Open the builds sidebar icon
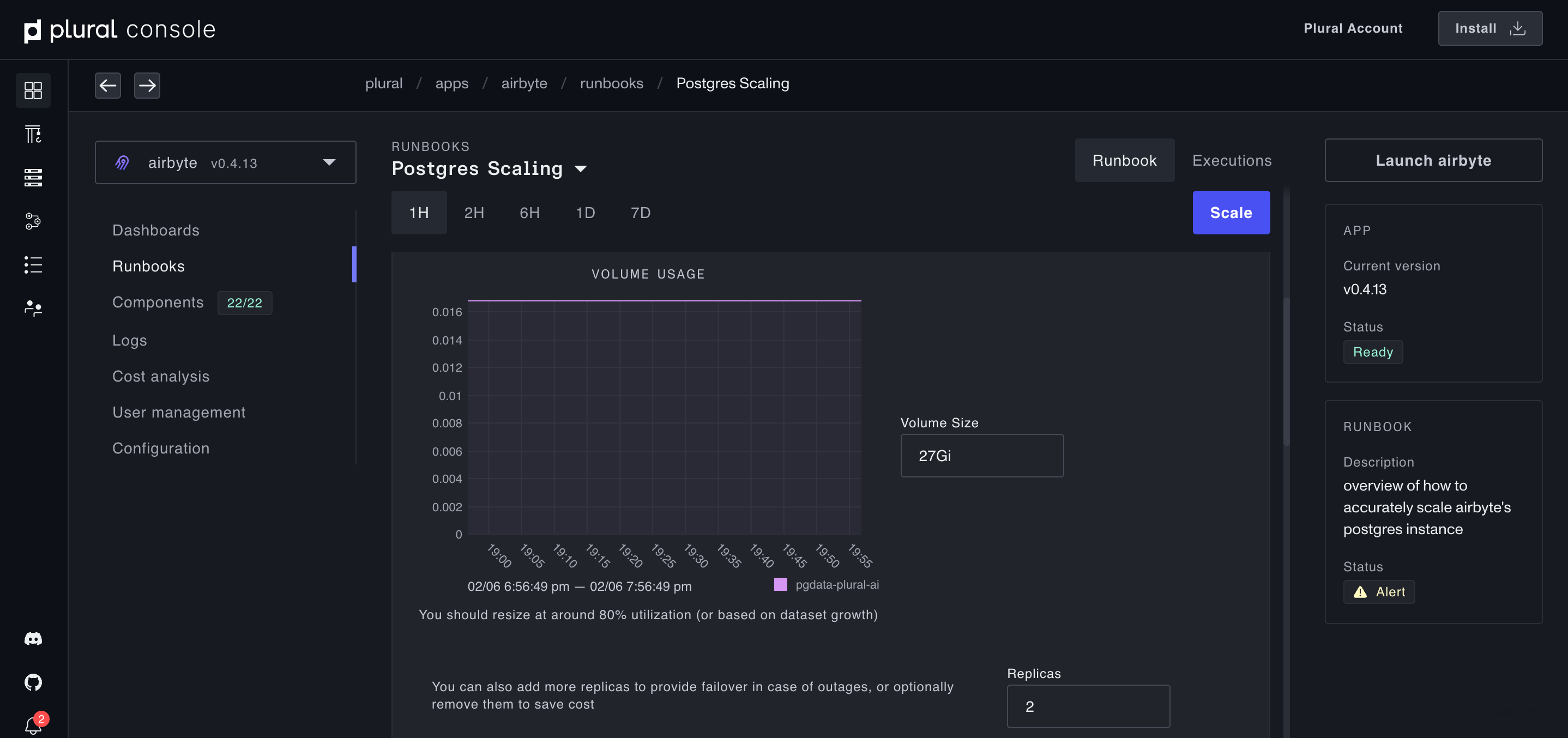This screenshot has width=1568, height=738. [33, 134]
